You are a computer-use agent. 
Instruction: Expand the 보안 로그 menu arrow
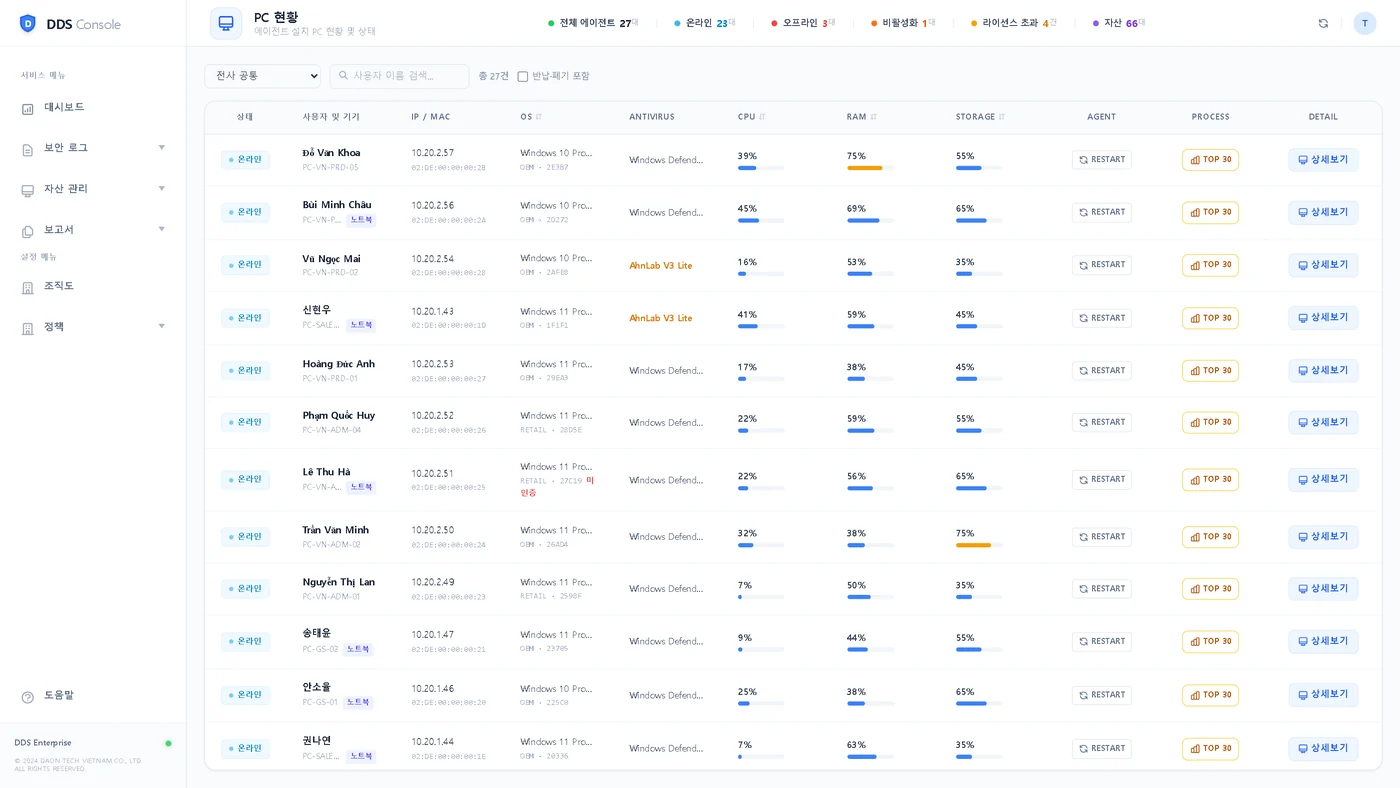pyautogui.click(x=162, y=148)
